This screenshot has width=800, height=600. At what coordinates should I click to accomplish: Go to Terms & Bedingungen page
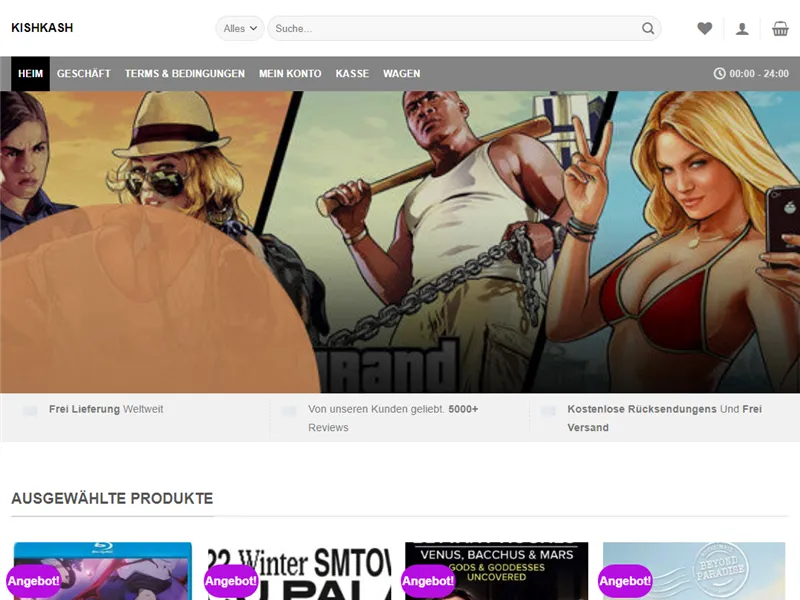click(184, 74)
